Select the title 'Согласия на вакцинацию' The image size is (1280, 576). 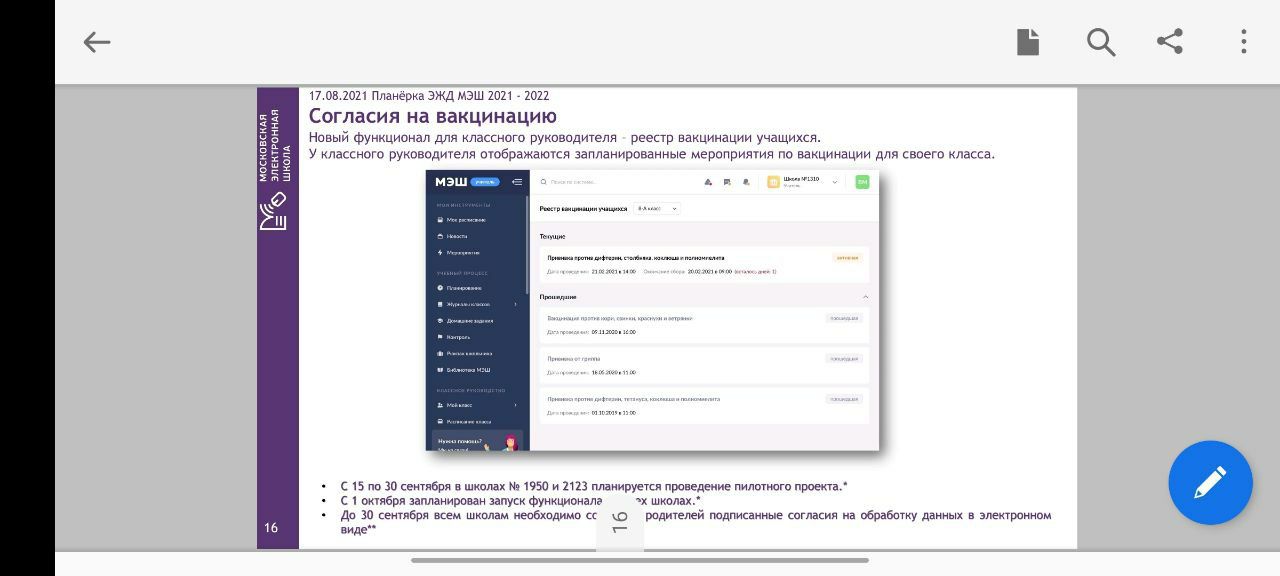pos(433,116)
